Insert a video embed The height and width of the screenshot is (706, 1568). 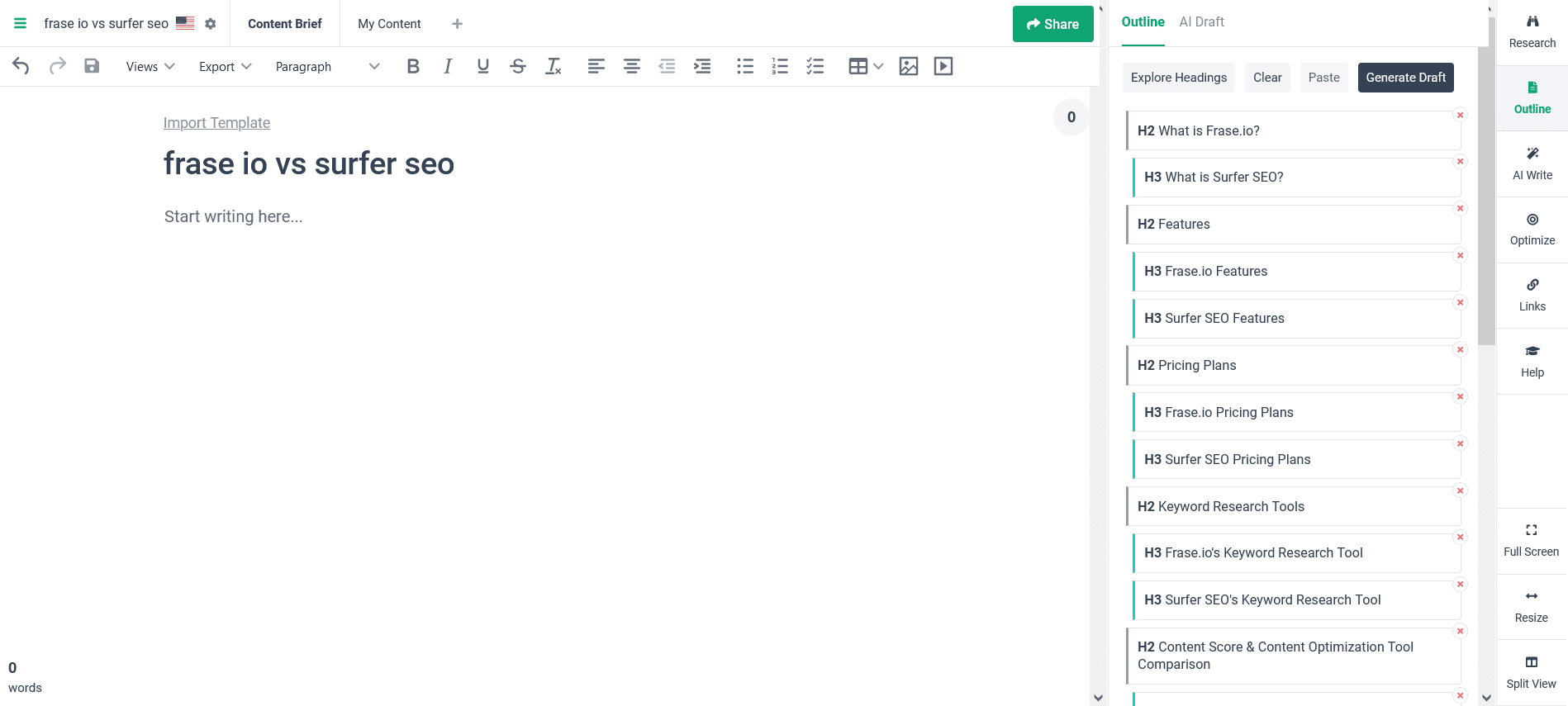pyautogui.click(x=943, y=66)
